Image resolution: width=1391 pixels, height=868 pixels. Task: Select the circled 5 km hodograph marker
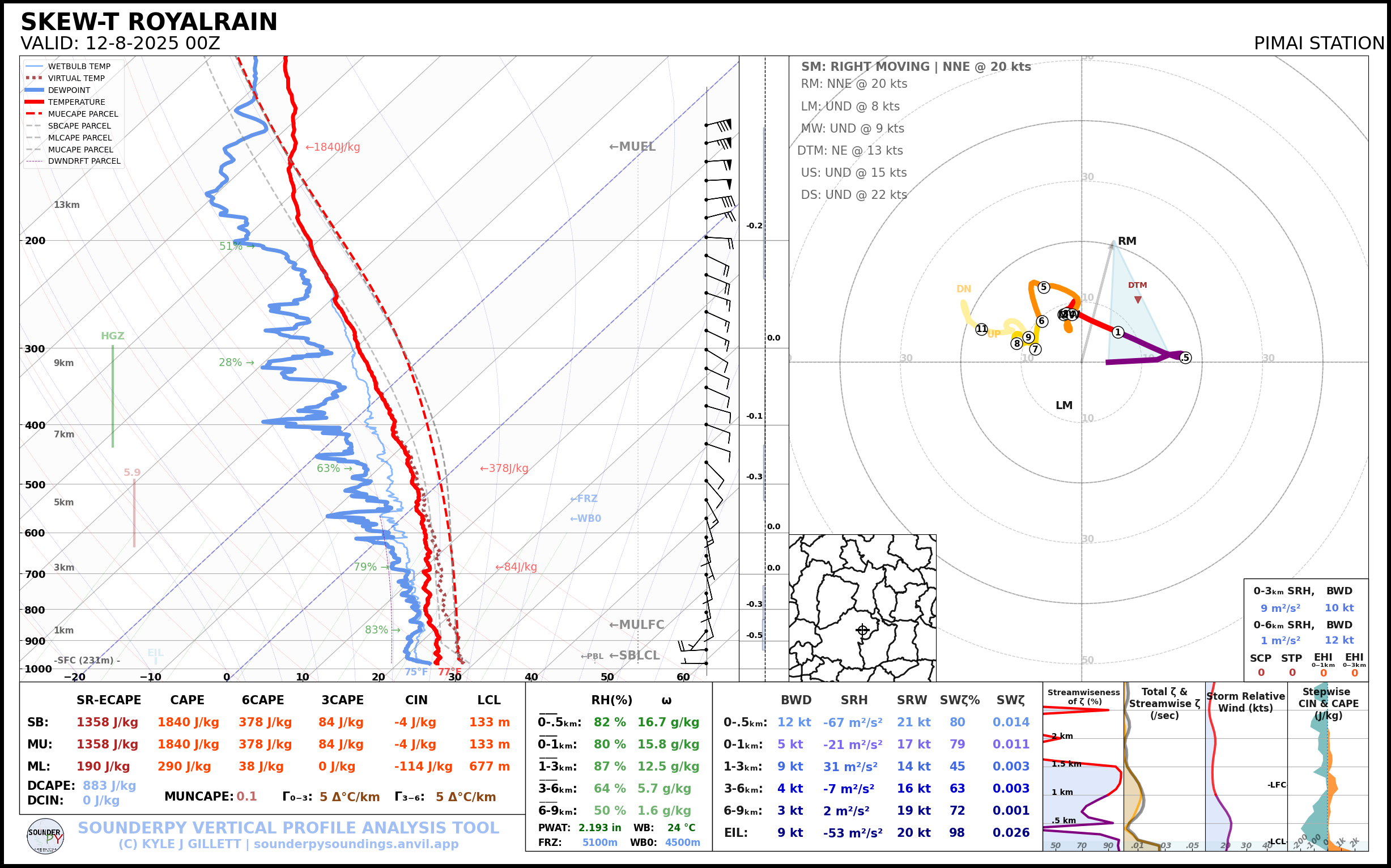click(1044, 288)
